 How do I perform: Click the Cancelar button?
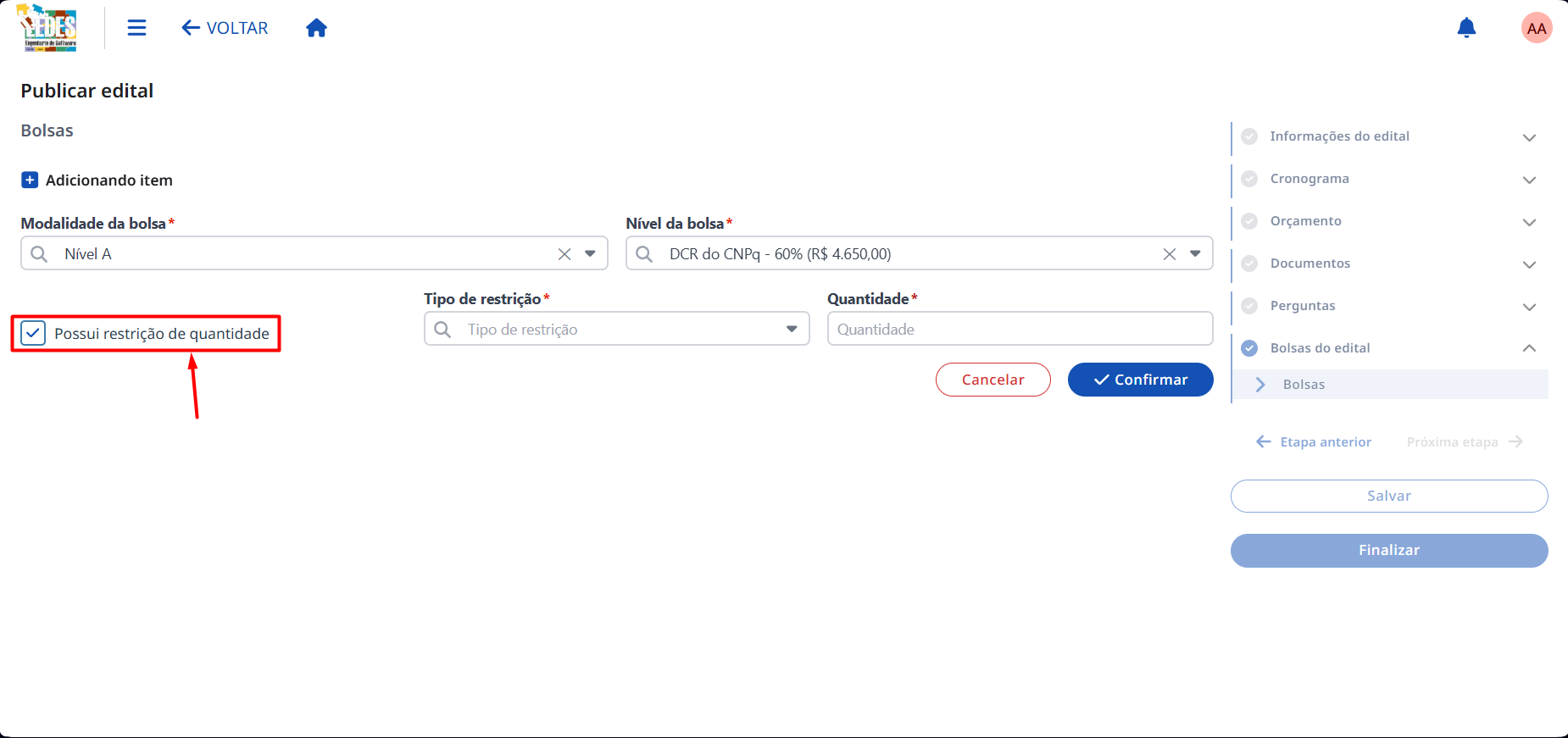993,380
